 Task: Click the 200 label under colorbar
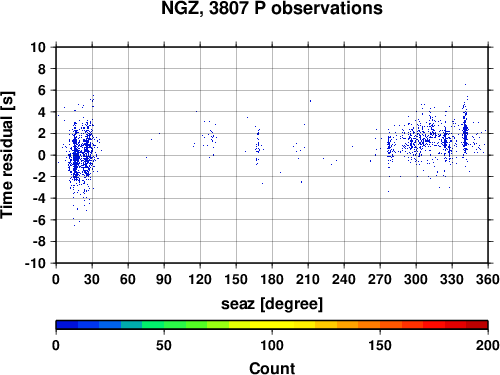[487, 345]
